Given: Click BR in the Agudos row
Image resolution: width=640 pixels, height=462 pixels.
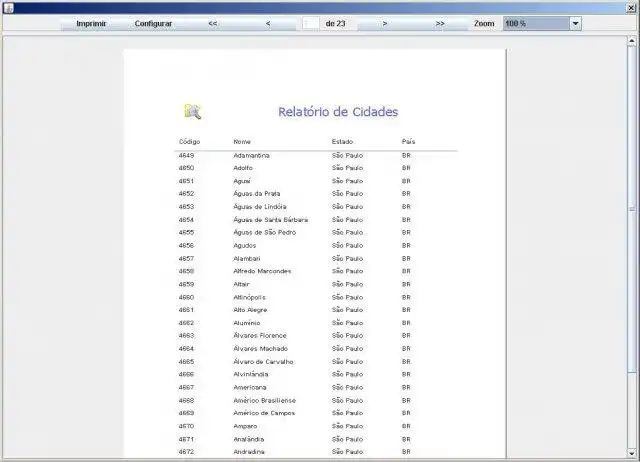Looking at the screenshot, I should pyautogui.click(x=406, y=245).
